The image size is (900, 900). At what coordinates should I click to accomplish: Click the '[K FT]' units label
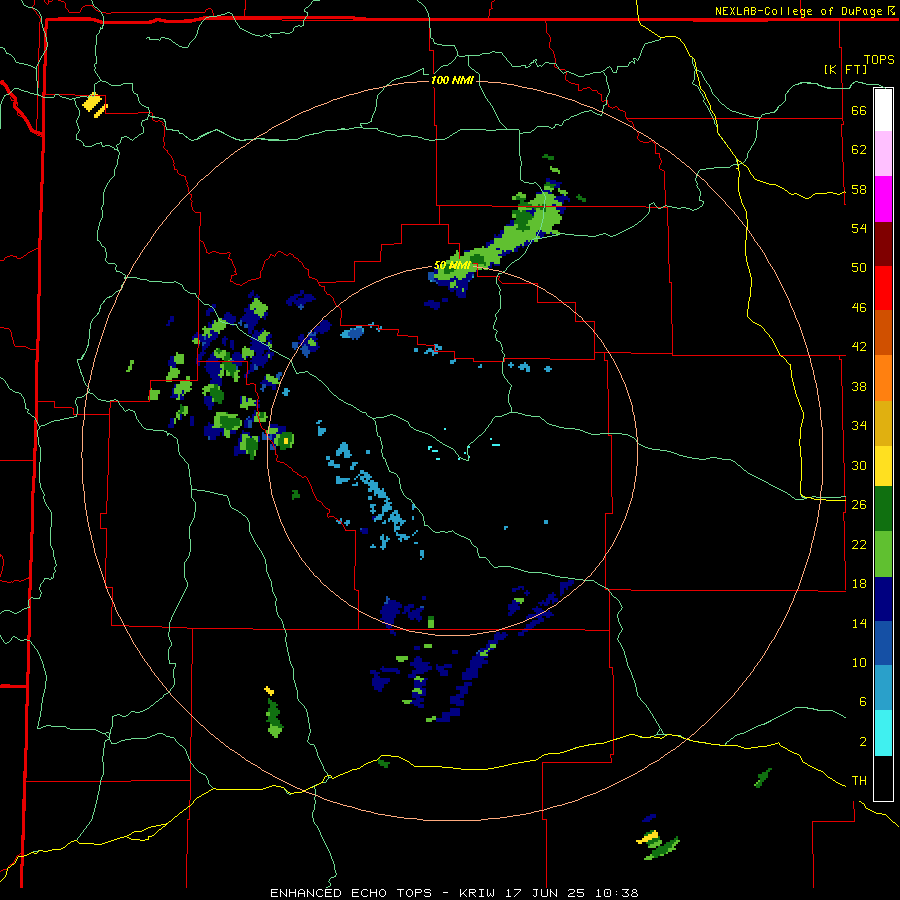point(845,69)
